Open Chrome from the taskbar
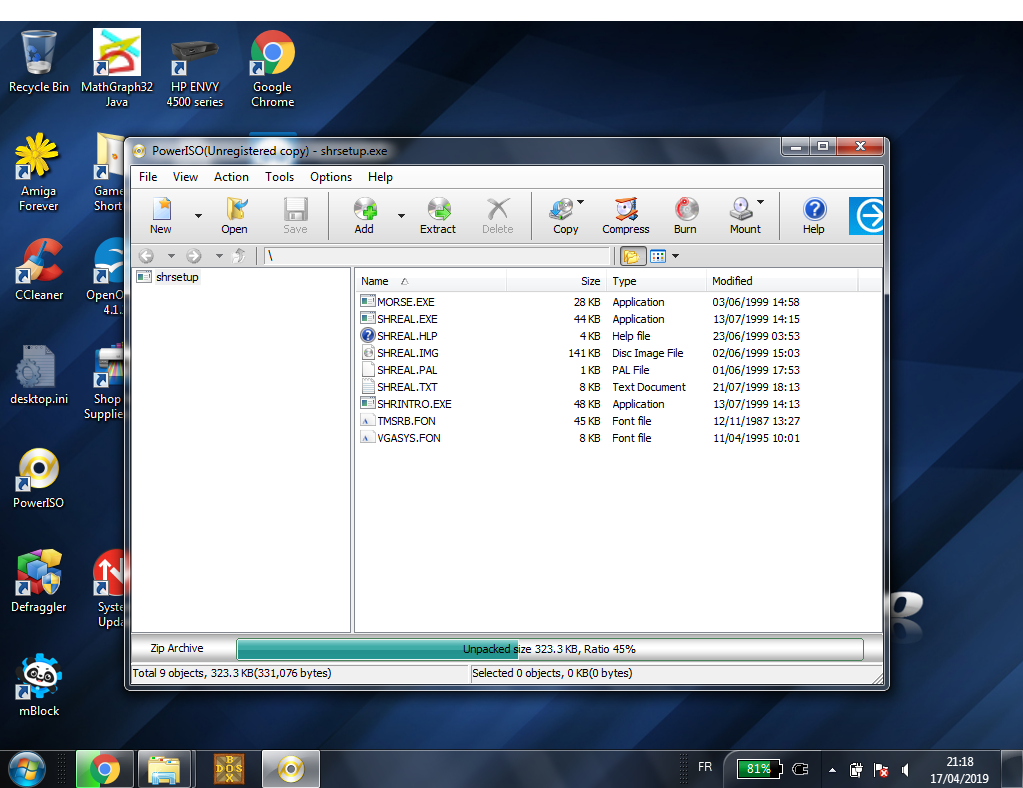Image resolution: width=1023 pixels, height=788 pixels. [104, 770]
